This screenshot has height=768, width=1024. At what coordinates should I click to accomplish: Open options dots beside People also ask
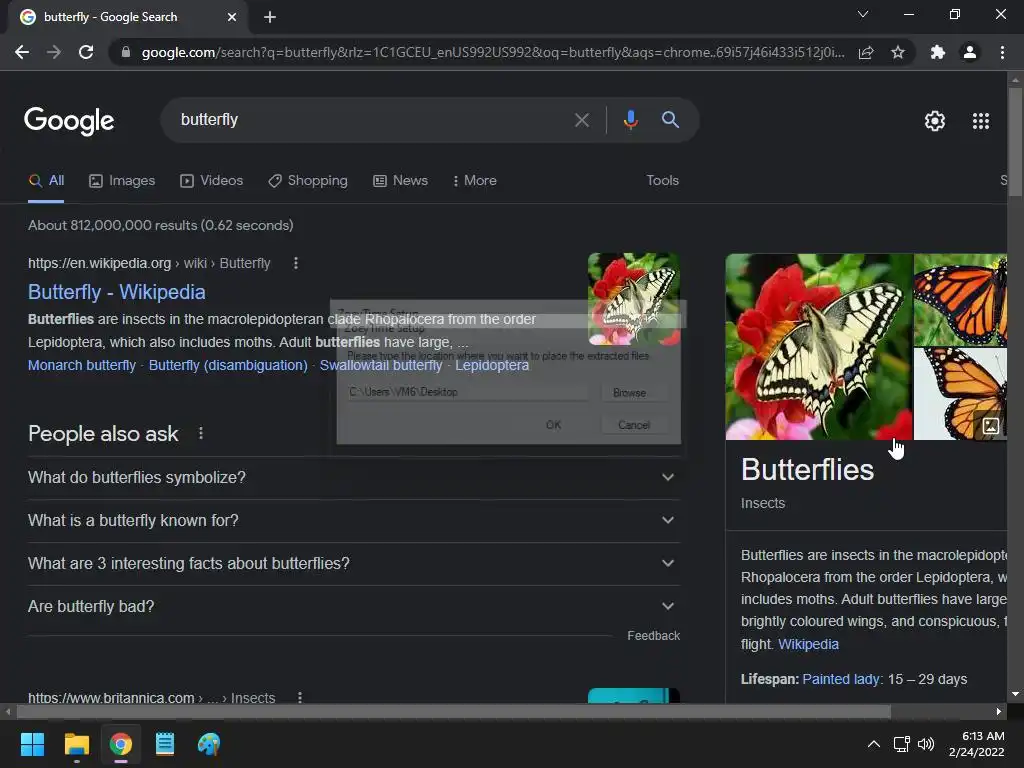[201, 434]
